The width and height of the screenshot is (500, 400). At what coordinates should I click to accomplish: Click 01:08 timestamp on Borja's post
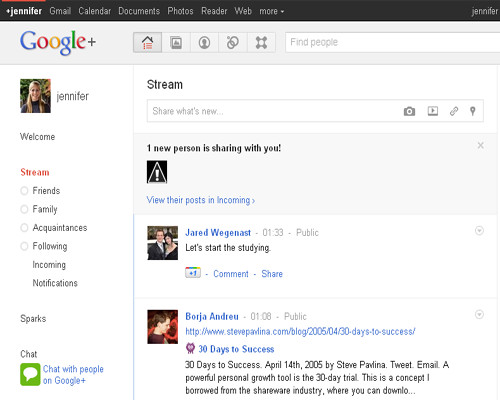coord(261,316)
